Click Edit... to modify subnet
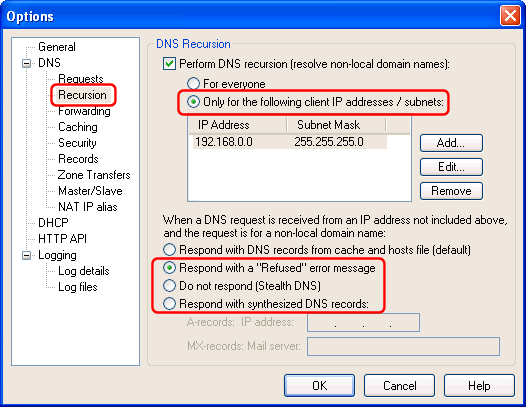This screenshot has height=407, width=526. (451, 167)
